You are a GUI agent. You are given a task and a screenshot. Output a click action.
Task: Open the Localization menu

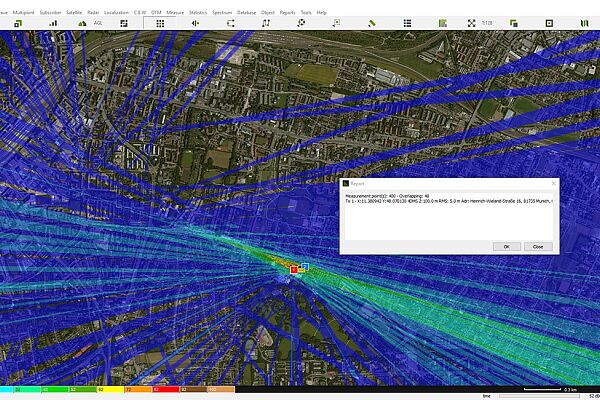click(x=115, y=12)
